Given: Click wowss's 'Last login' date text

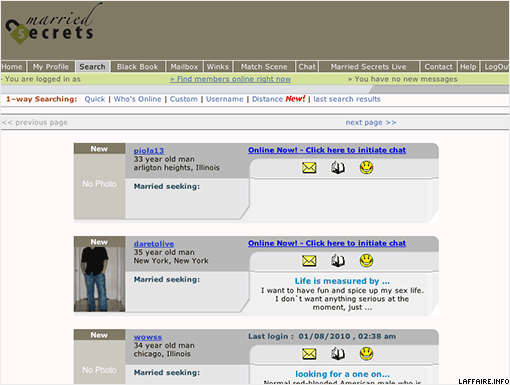Looking at the screenshot, I should tap(322, 336).
